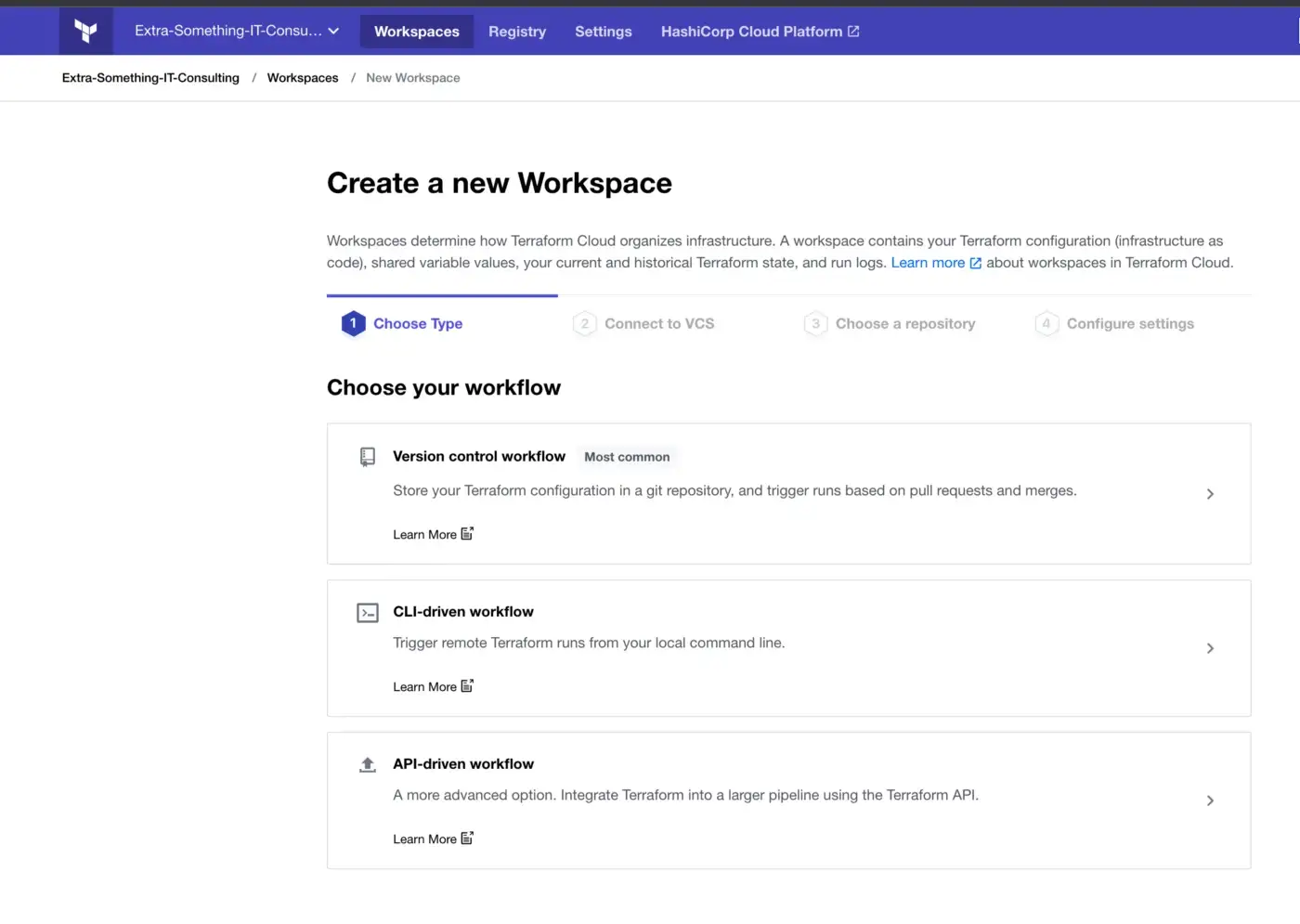Select the Workspaces nav tab
Image resolution: width=1300 pixels, height=924 pixels.
coord(417,32)
